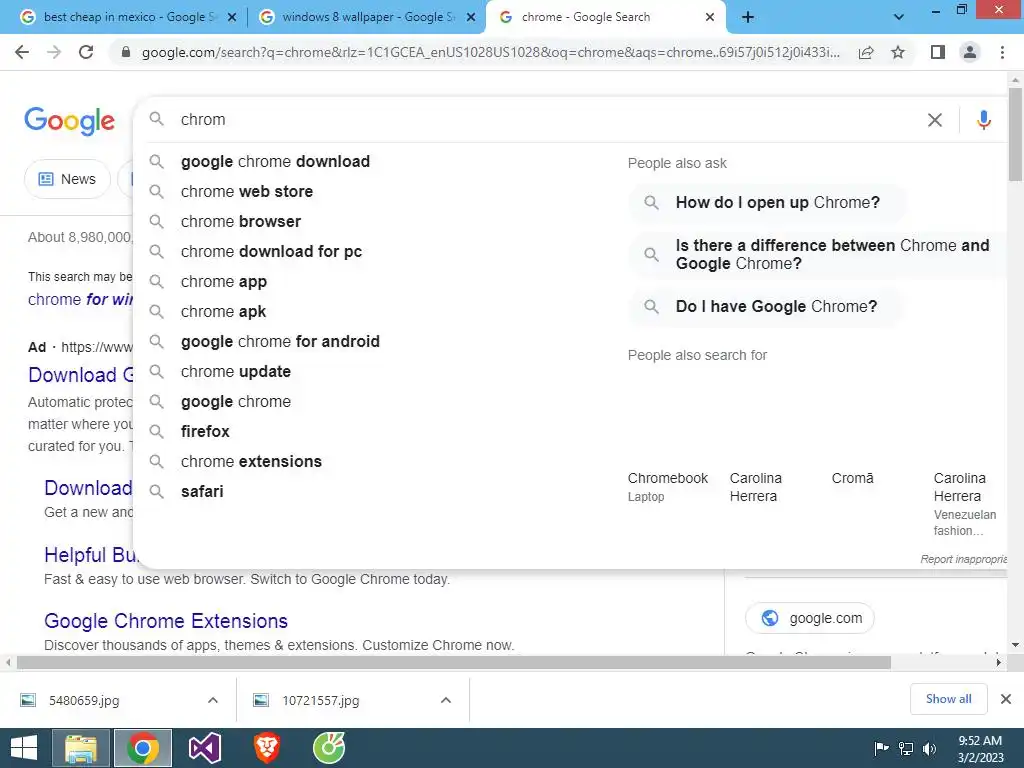The width and height of the screenshot is (1024, 768).
Task: Click the search box magnifier icon
Action: (157, 119)
